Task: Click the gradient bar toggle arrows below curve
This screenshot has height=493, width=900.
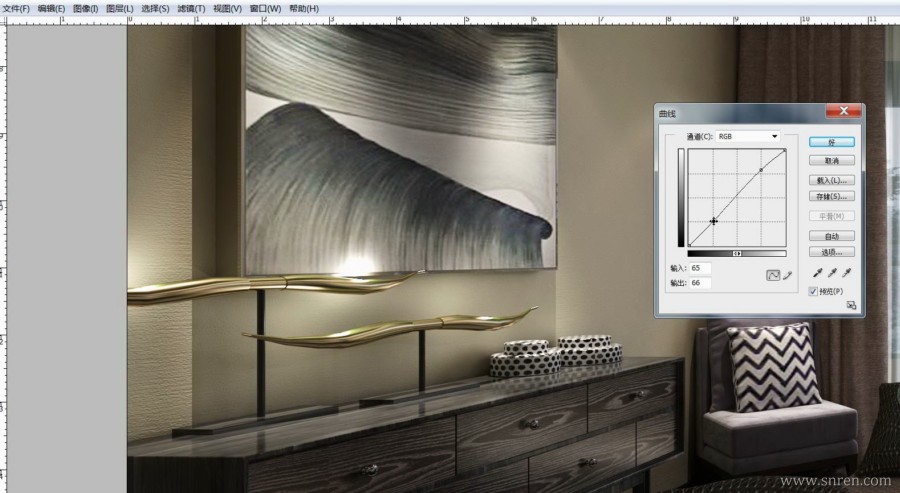Action: [737, 254]
